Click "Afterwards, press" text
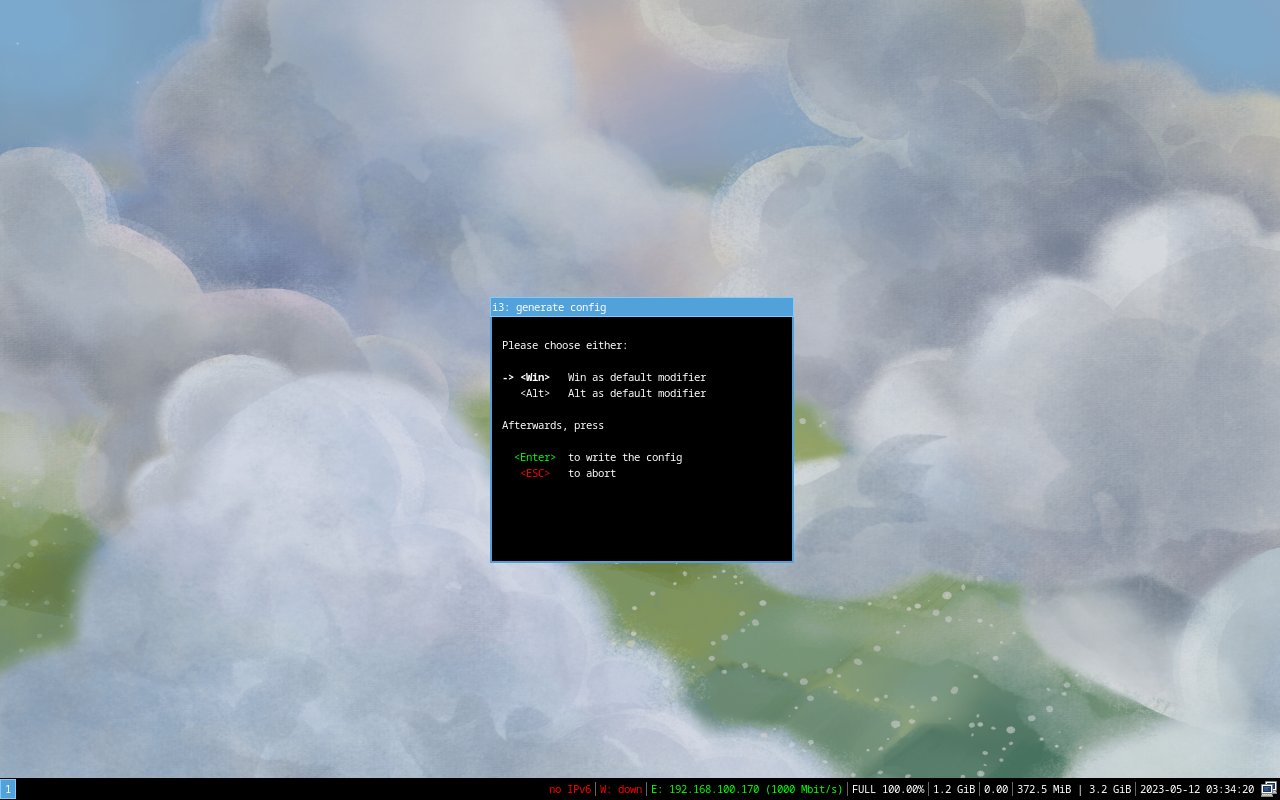Viewport: 1280px width, 800px height. [x=553, y=426]
